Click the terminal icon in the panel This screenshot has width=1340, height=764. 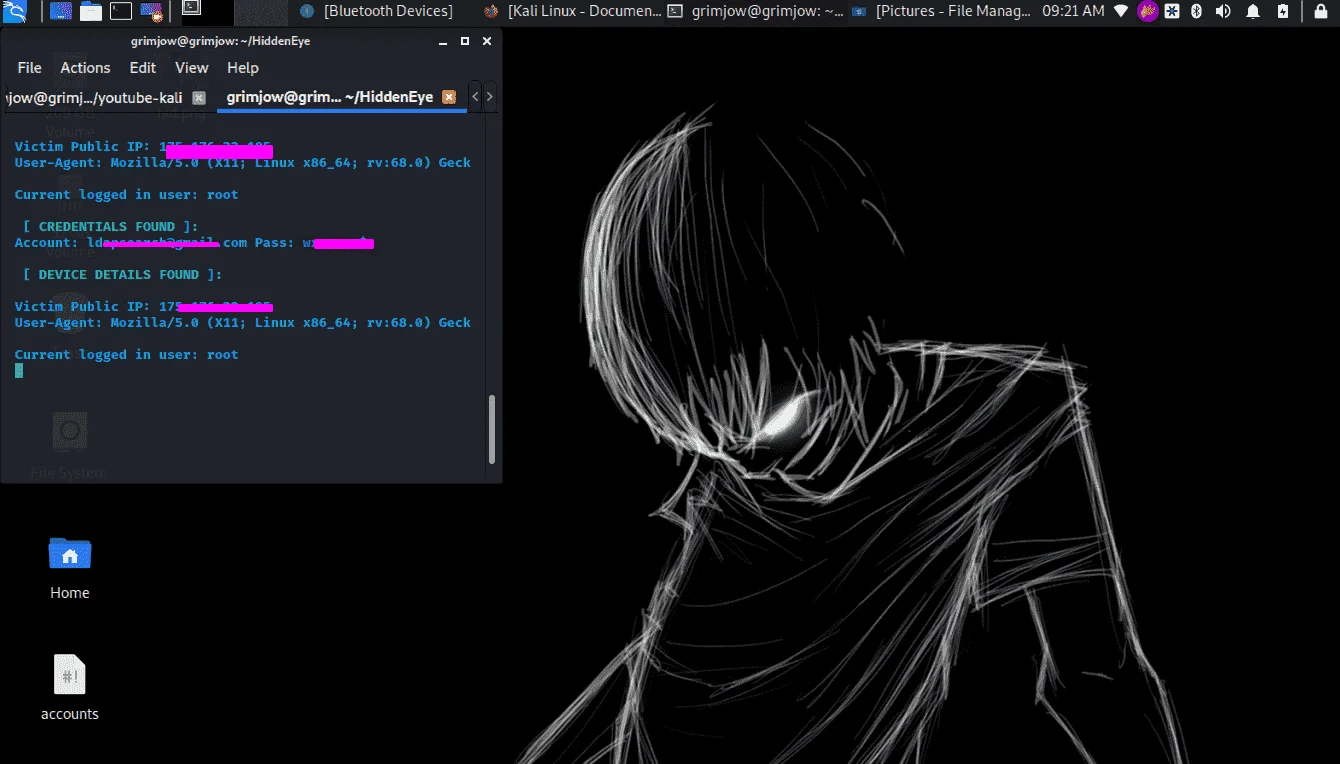pyautogui.click(x=191, y=8)
